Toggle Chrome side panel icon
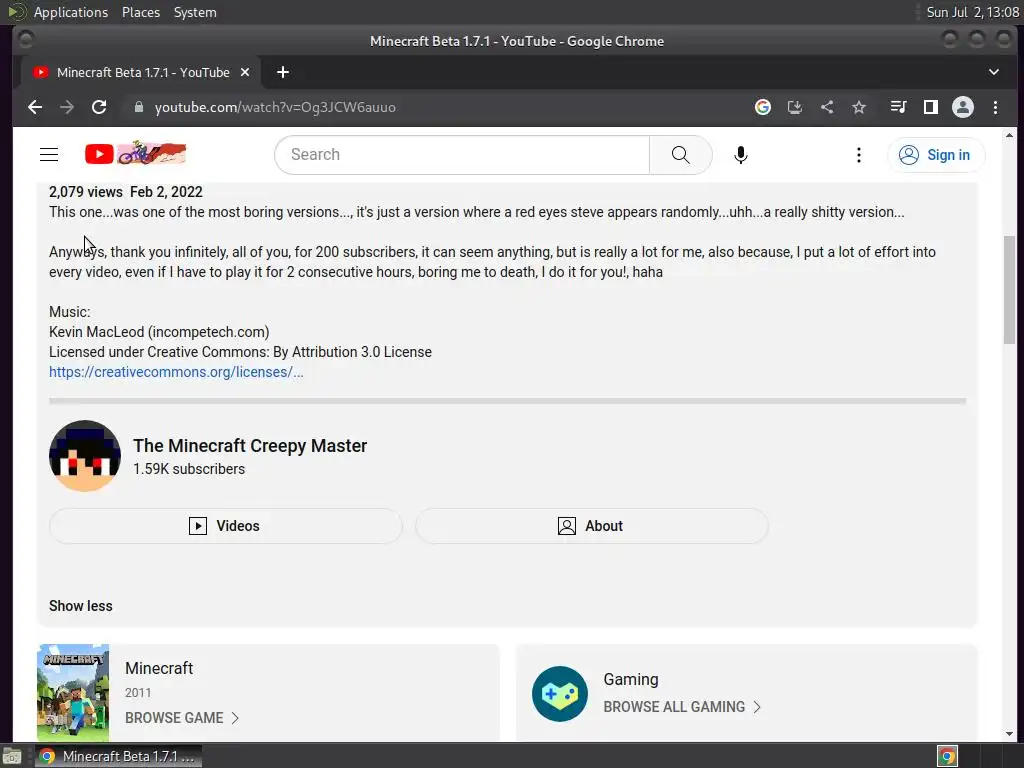1024x768 pixels. tap(931, 107)
